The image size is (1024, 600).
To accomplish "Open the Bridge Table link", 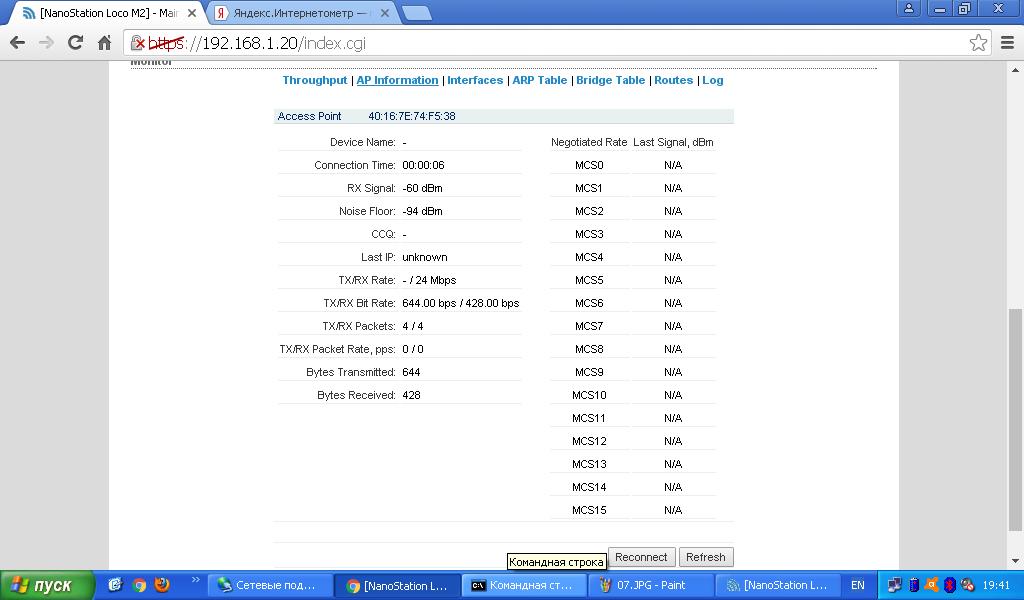I will click(x=610, y=80).
